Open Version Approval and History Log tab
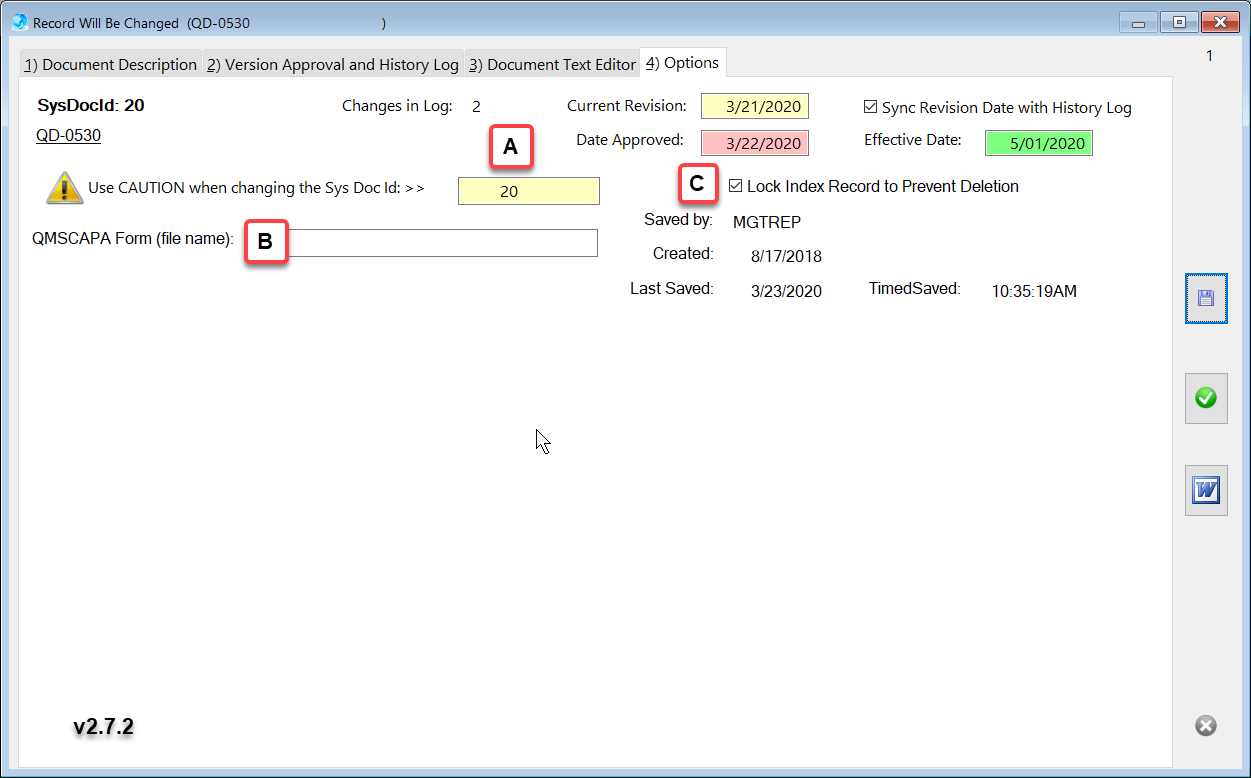The width and height of the screenshot is (1251, 778). click(x=333, y=64)
